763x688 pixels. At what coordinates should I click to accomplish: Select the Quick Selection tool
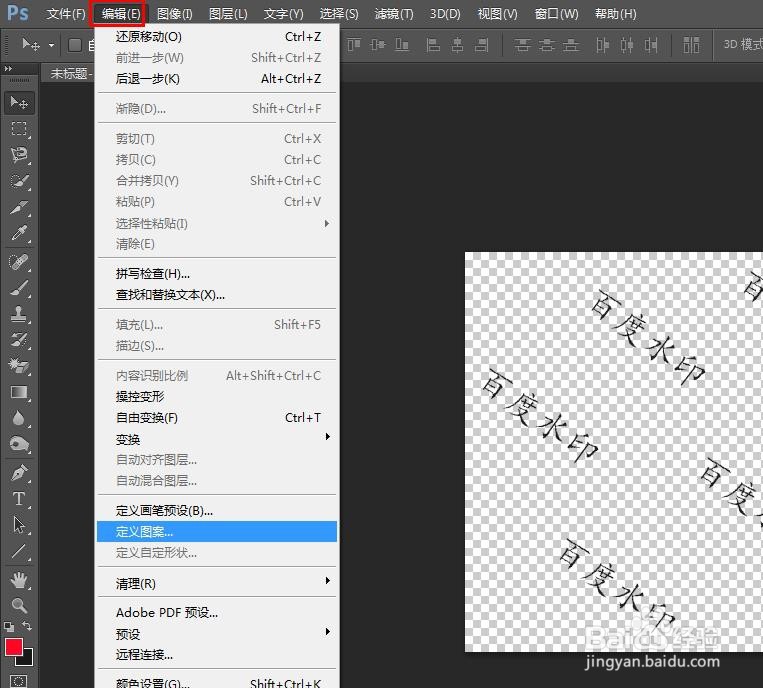19,181
